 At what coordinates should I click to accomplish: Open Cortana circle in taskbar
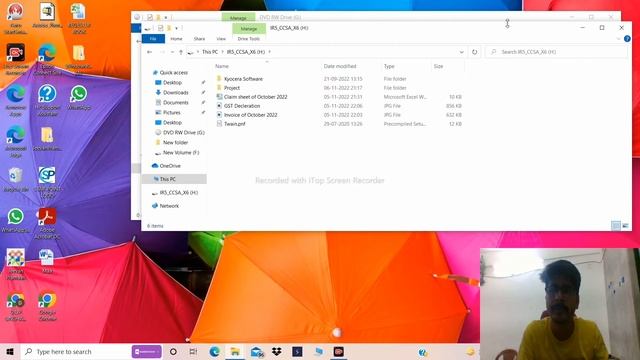tap(173, 351)
